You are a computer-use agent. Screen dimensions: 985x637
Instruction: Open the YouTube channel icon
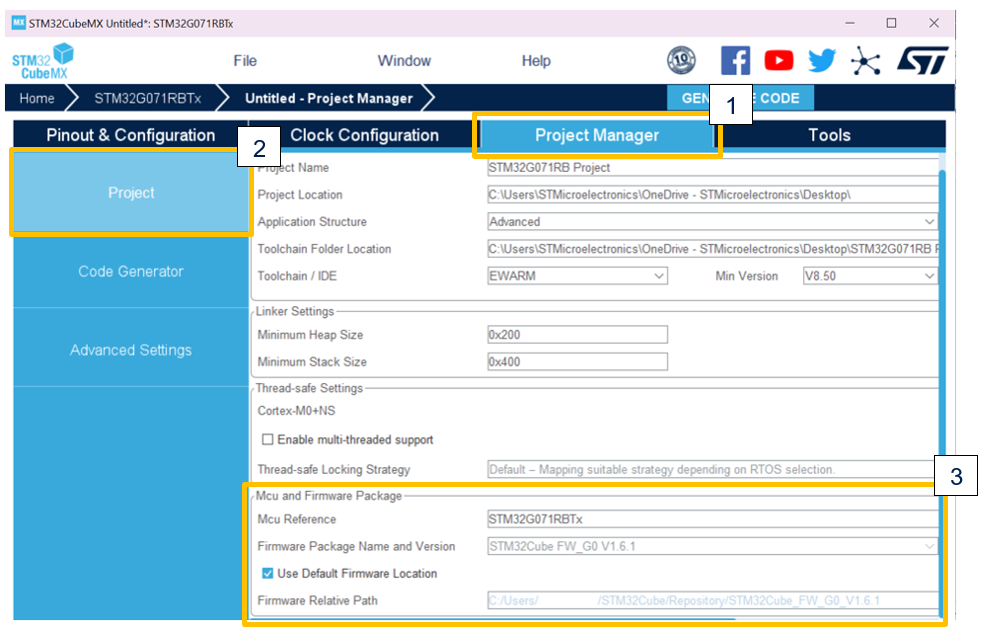coord(779,60)
